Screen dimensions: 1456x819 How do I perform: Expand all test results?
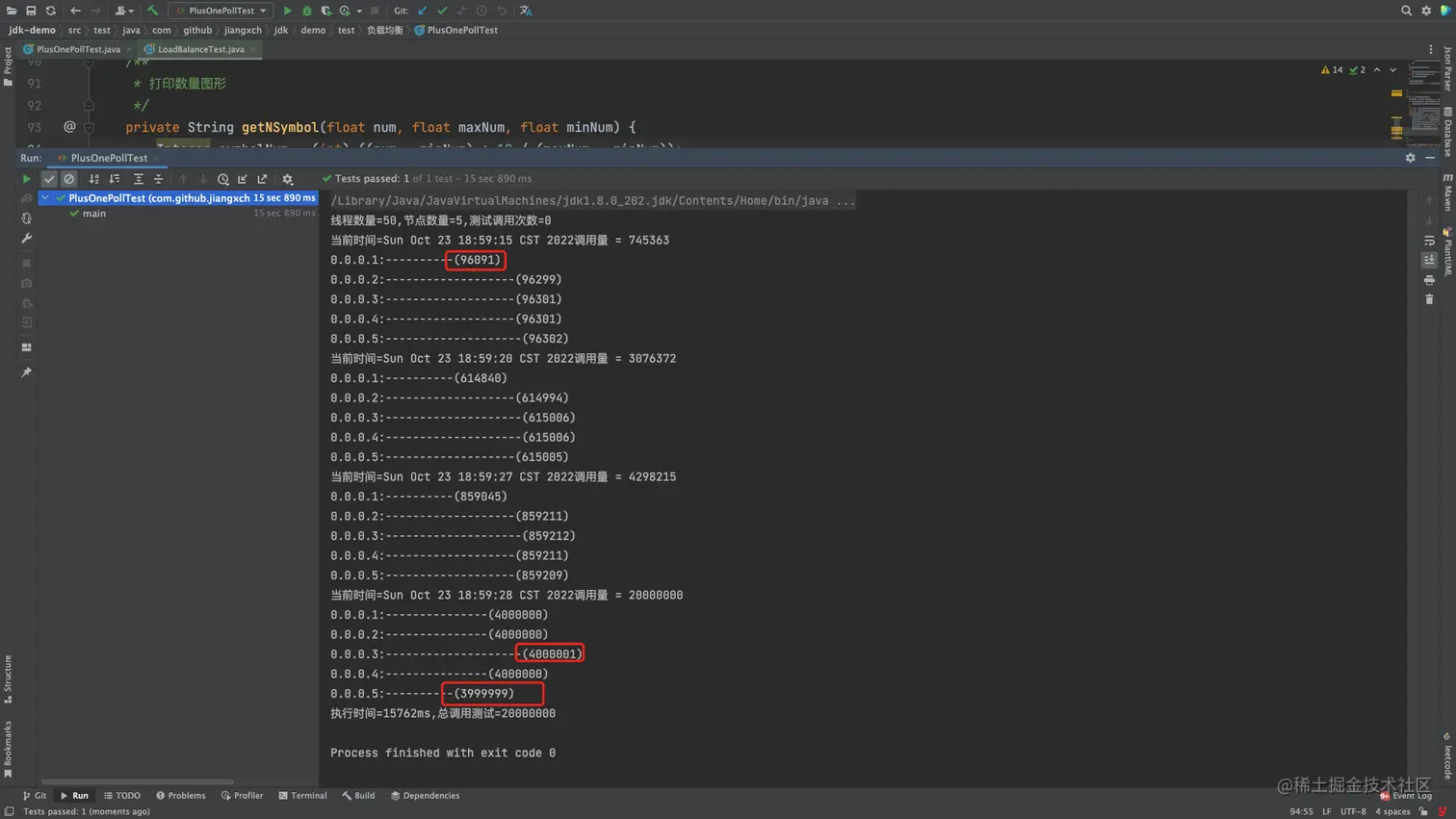[138, 179]
